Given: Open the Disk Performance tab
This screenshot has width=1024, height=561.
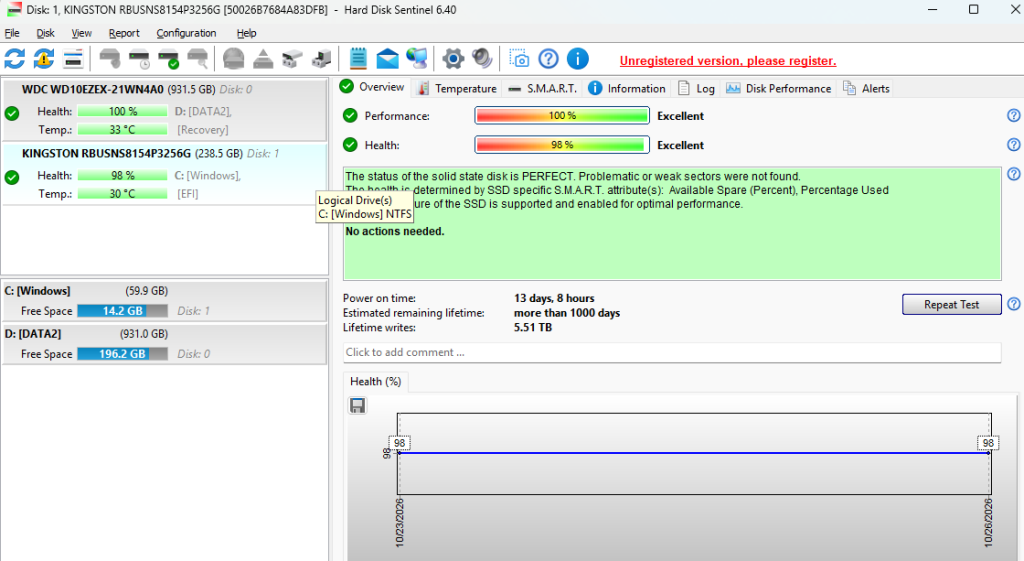Looking at the screenshot, I should 779,88.
